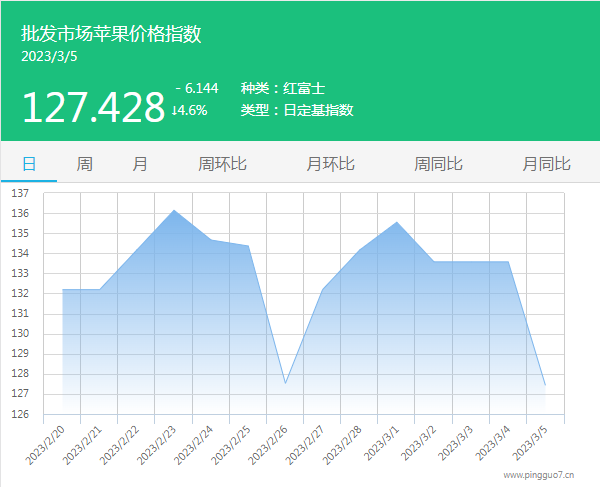Image resolution: width=600 pixels, height=487 pixels.
Task: Click the date 2023/3/5 under the title
Action: coord(49,57)
